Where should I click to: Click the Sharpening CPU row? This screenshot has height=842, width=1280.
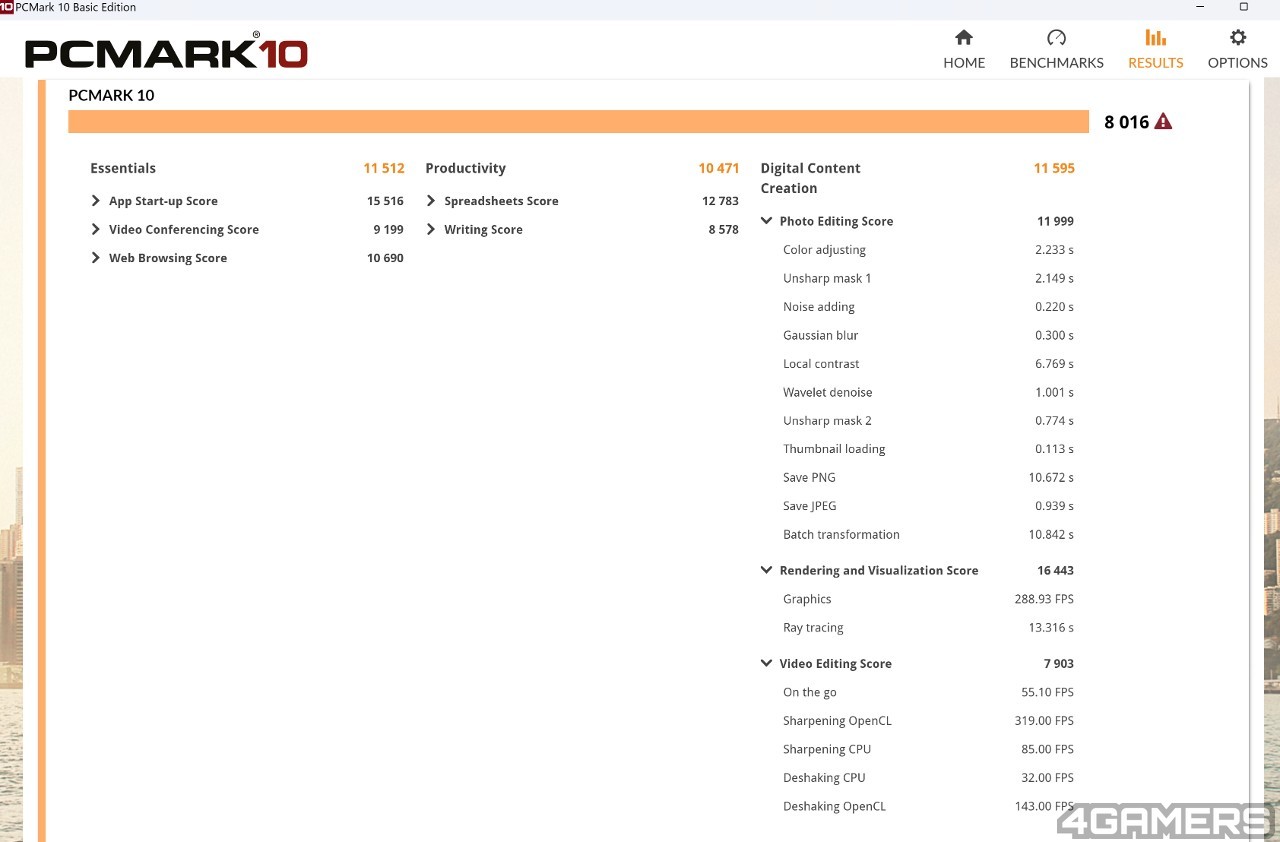(x=928, y=749)
